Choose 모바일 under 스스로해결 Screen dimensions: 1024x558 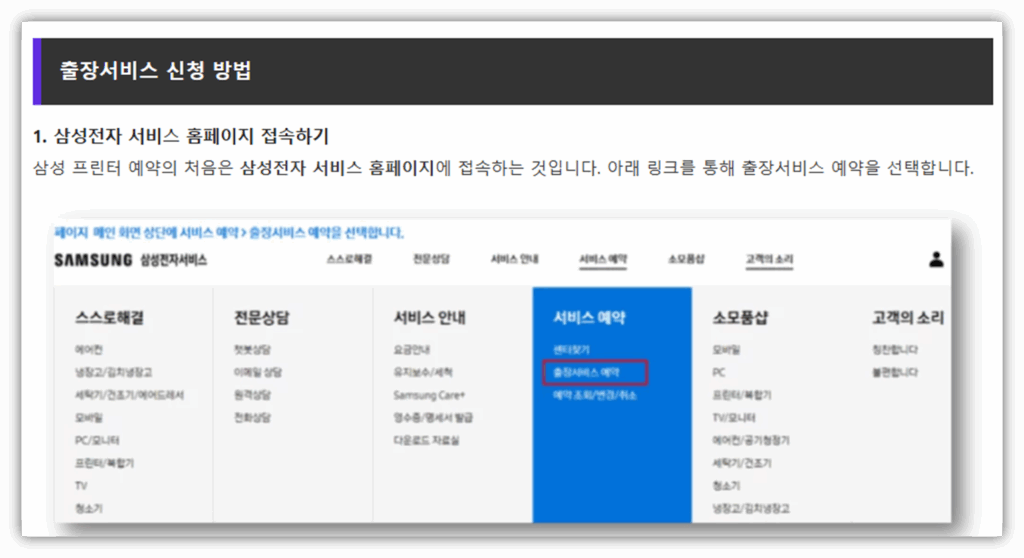tap(89, 418)
